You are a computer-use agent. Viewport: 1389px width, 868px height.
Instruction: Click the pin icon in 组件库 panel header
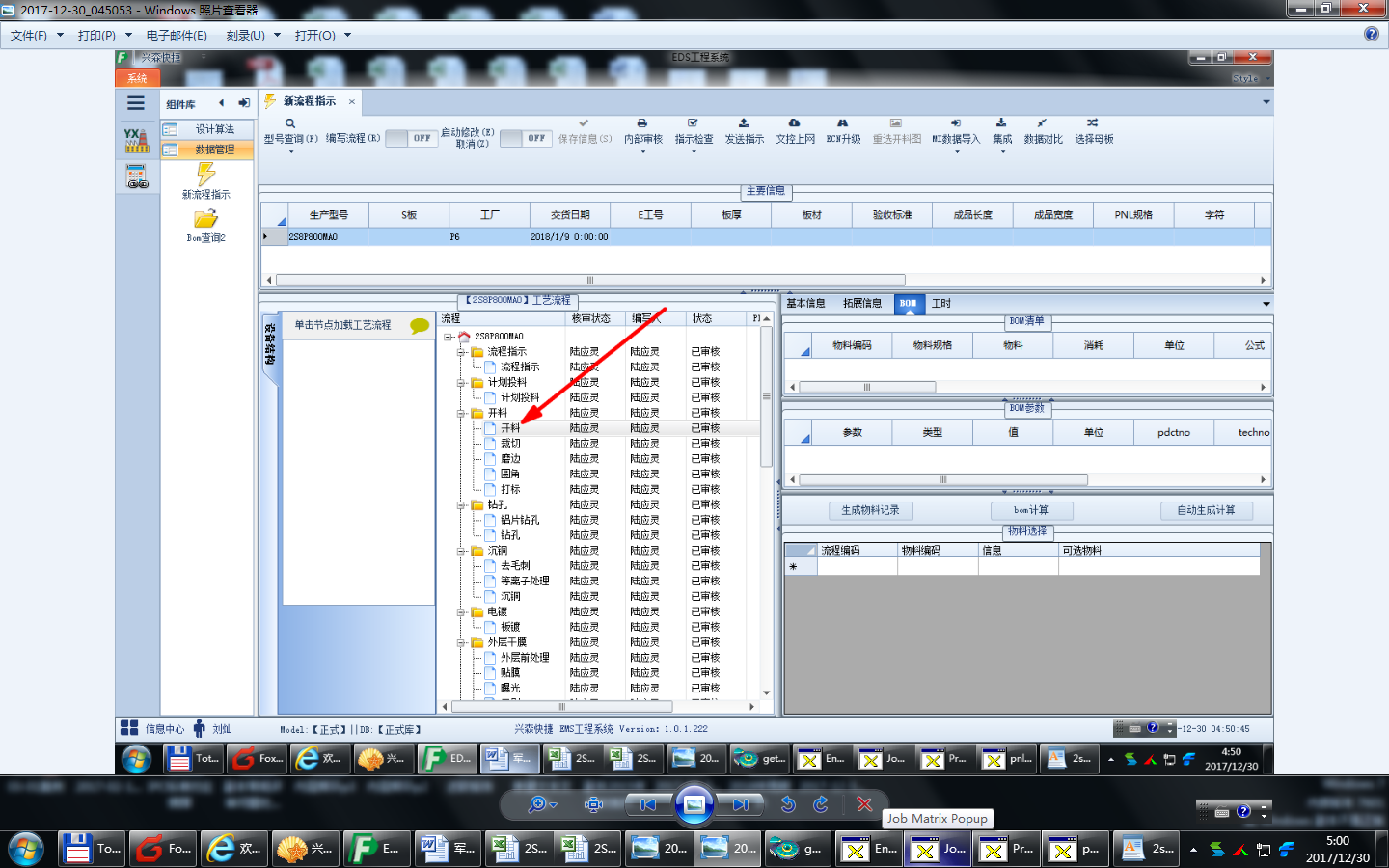244,103
